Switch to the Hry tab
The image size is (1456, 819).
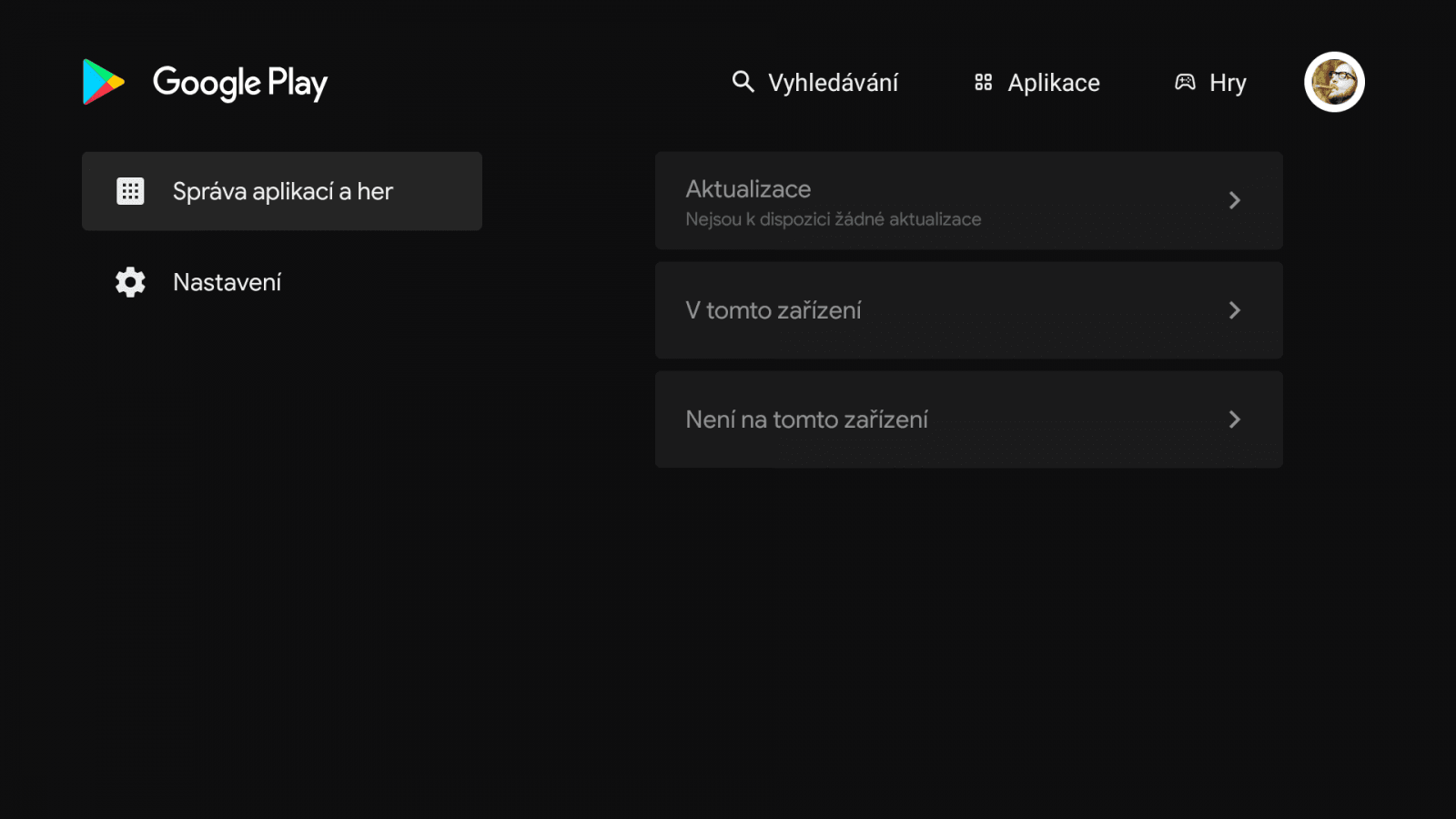1227,82
